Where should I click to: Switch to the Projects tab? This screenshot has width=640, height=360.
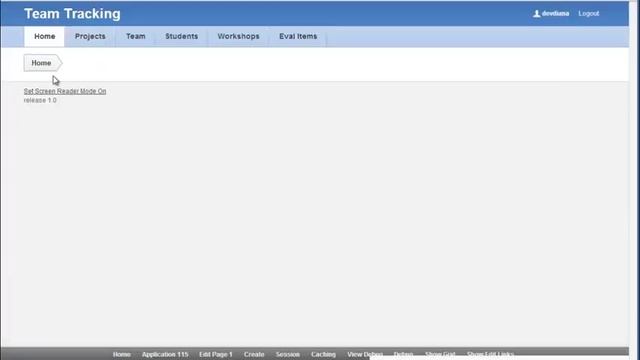[90, 36]
